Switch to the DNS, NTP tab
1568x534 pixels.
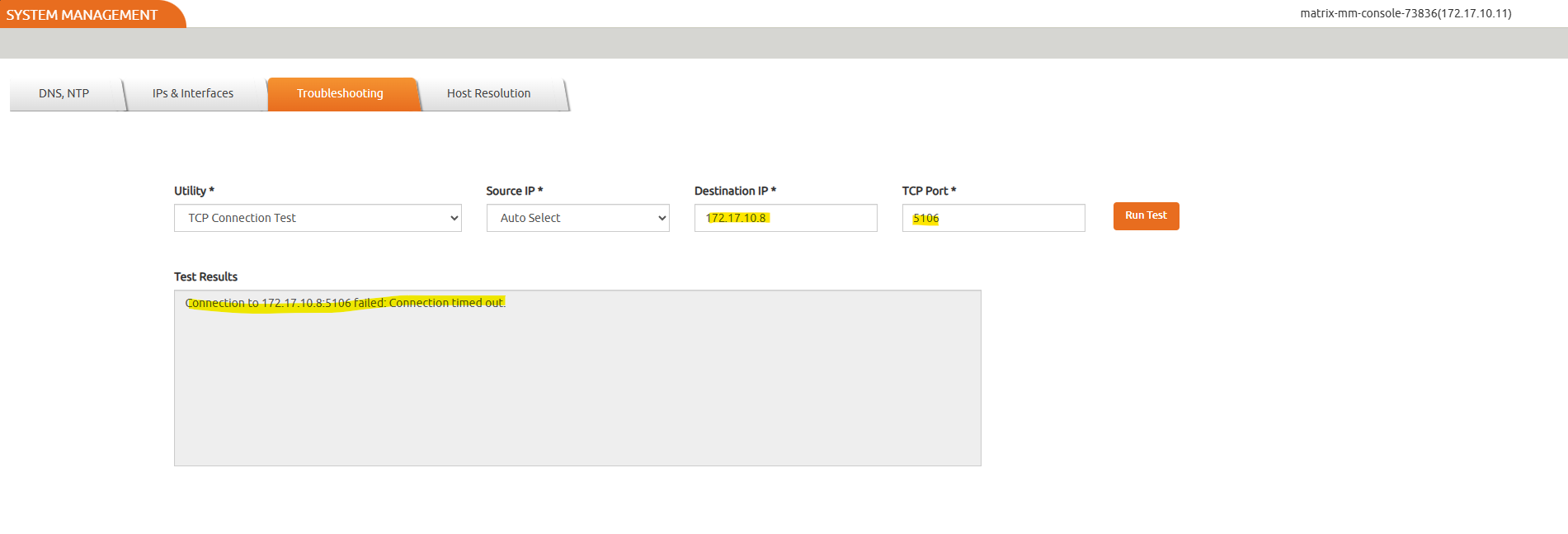coord(64,93)
